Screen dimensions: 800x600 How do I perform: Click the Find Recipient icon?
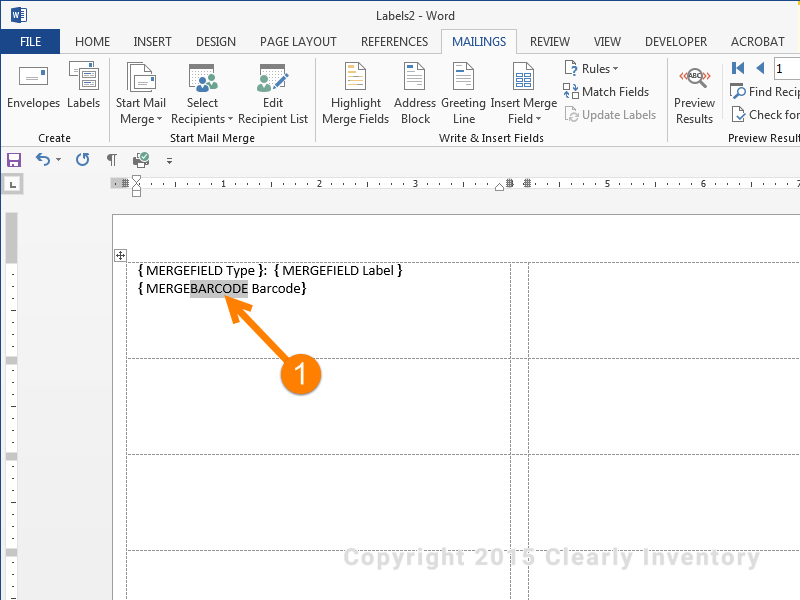tap(738, 91)
